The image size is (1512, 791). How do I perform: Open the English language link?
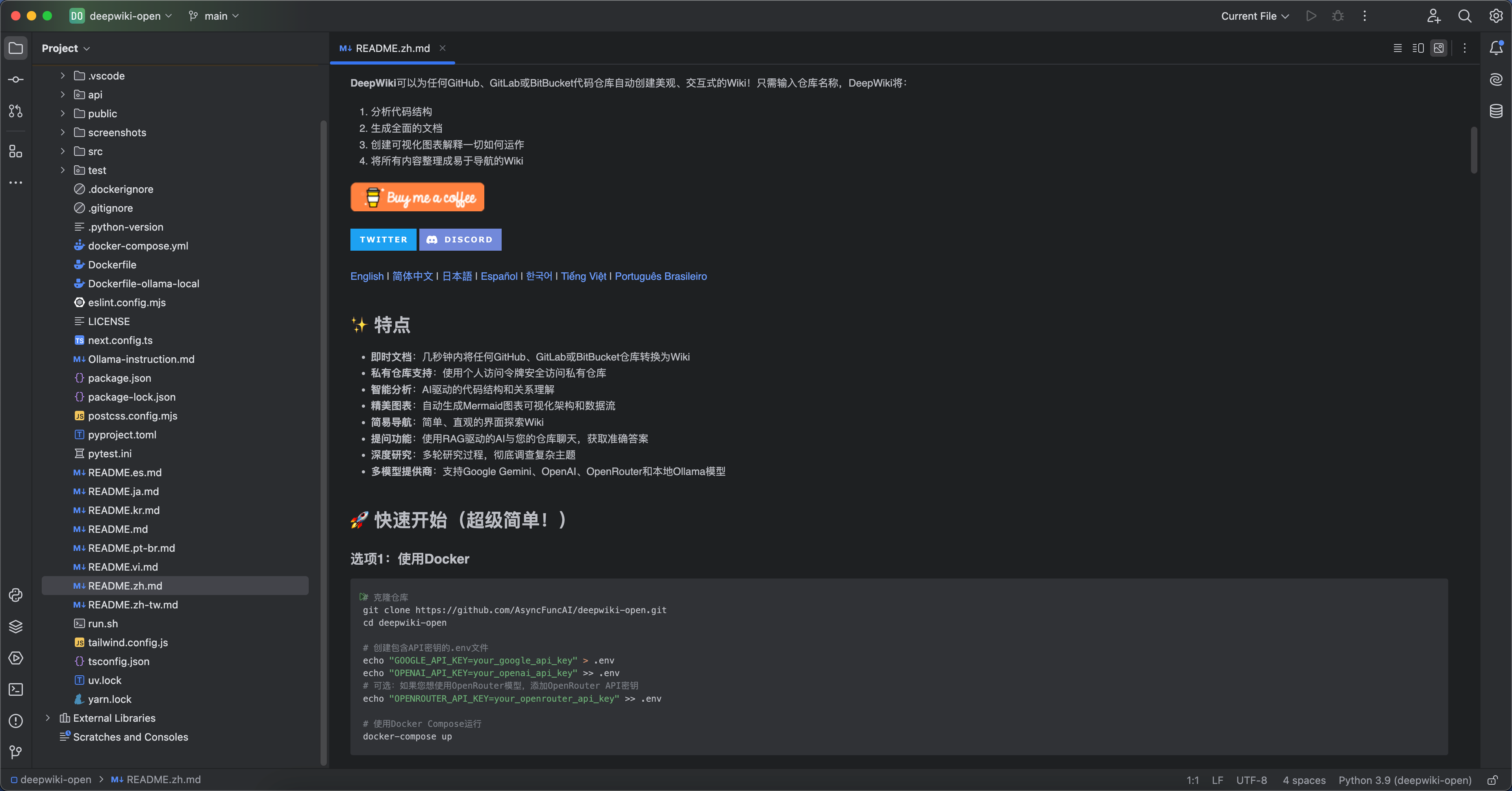pyautogui.click(x=367, y=276)
